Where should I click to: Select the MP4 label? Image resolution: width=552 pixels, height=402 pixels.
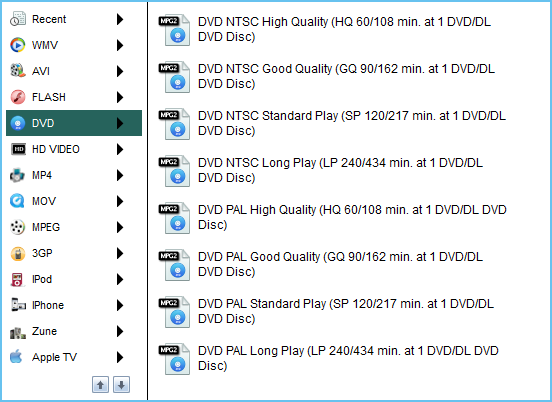click(x=42, y=175)
